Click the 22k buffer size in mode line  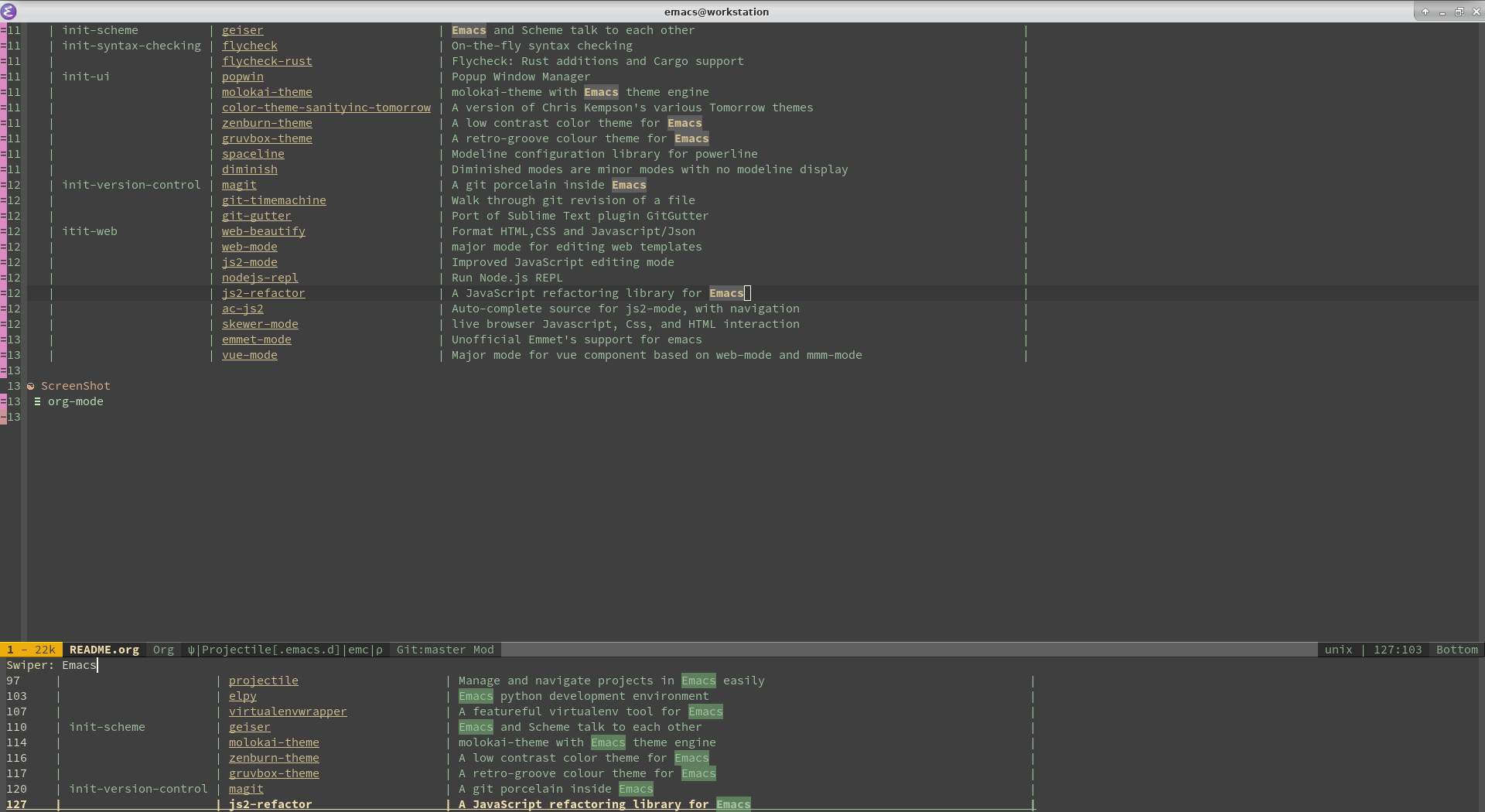tap(45, 650)
